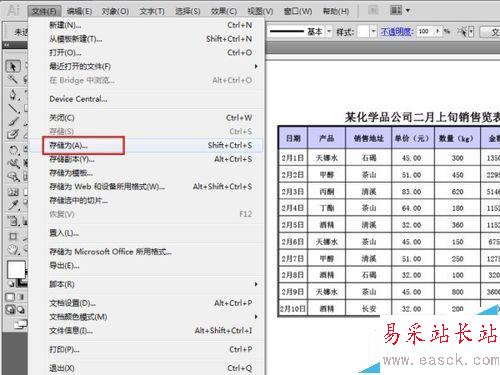Choose 存储为 Microsoft Office 所用格式 entry
This screenshot has height=375, width=500.
(x=146, y=252)
